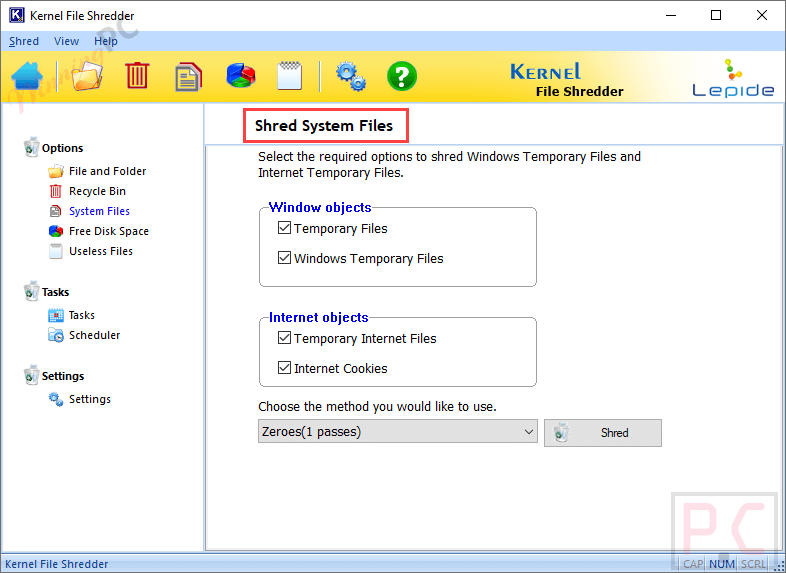Screen dimensions: 786x573
Task: Click the Useless Files notepad toolbar icon
Action: click(x=289, y=76)
